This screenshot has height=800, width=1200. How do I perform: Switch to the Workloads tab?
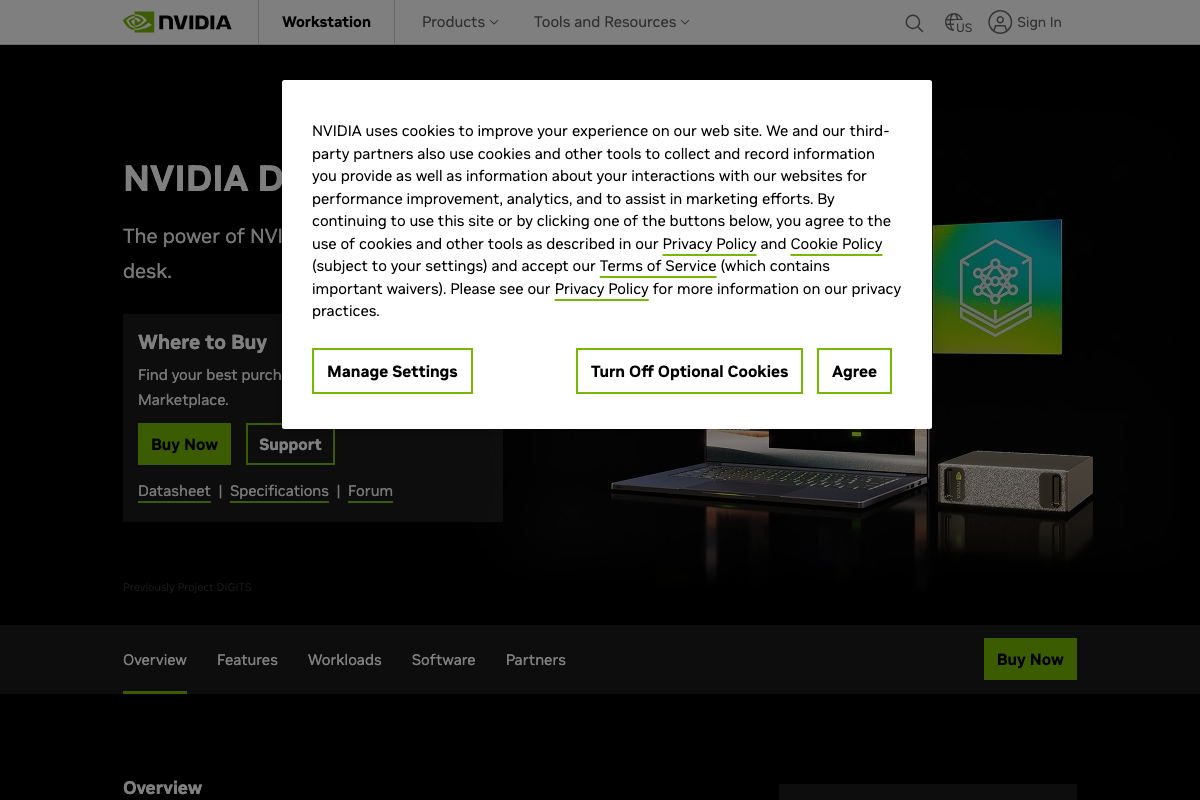345,660
